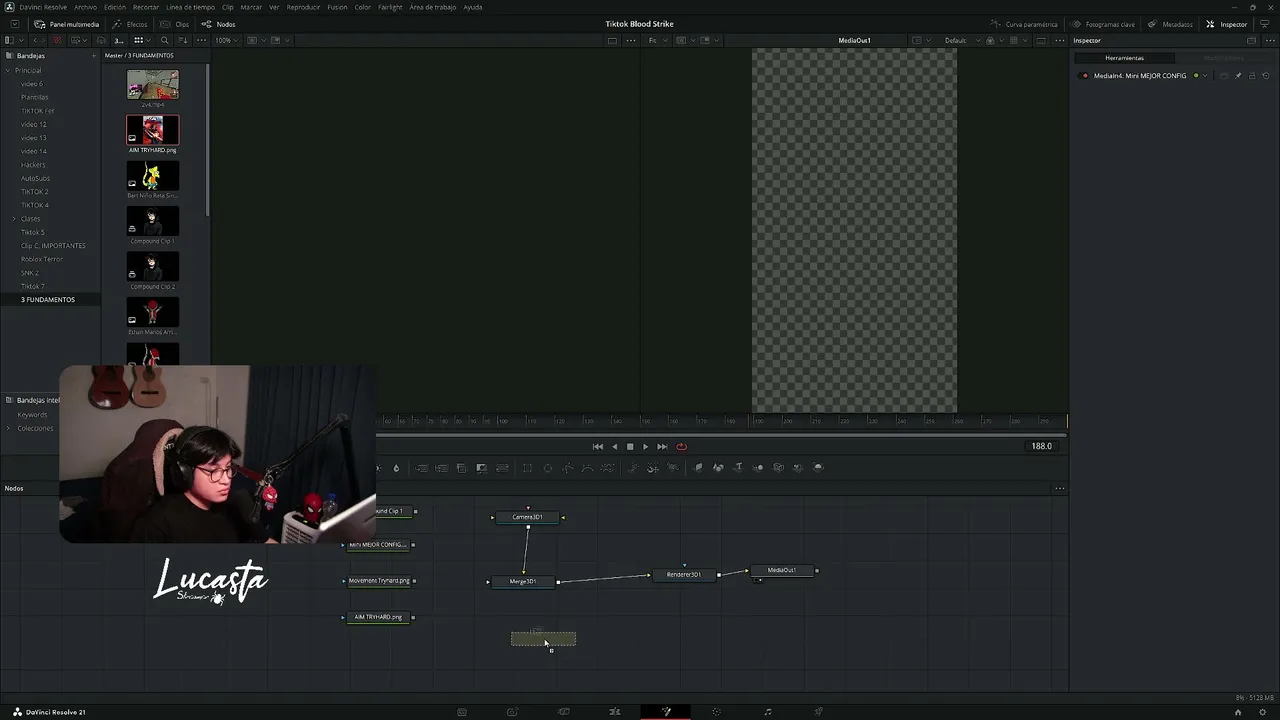Toggle the Nodos panel

219,24
